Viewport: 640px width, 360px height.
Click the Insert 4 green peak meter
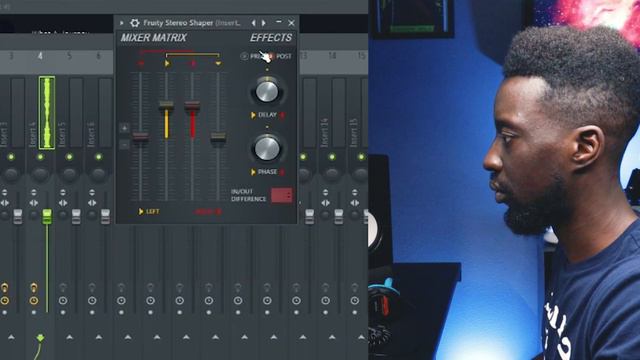[47, 113]
